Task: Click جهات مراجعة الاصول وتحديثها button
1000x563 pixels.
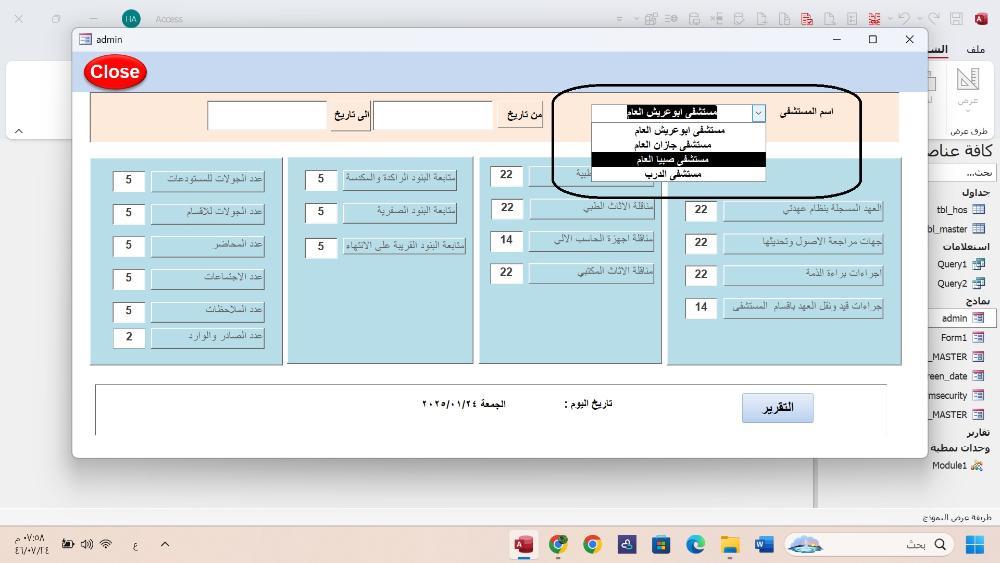Action: [803, 242]
